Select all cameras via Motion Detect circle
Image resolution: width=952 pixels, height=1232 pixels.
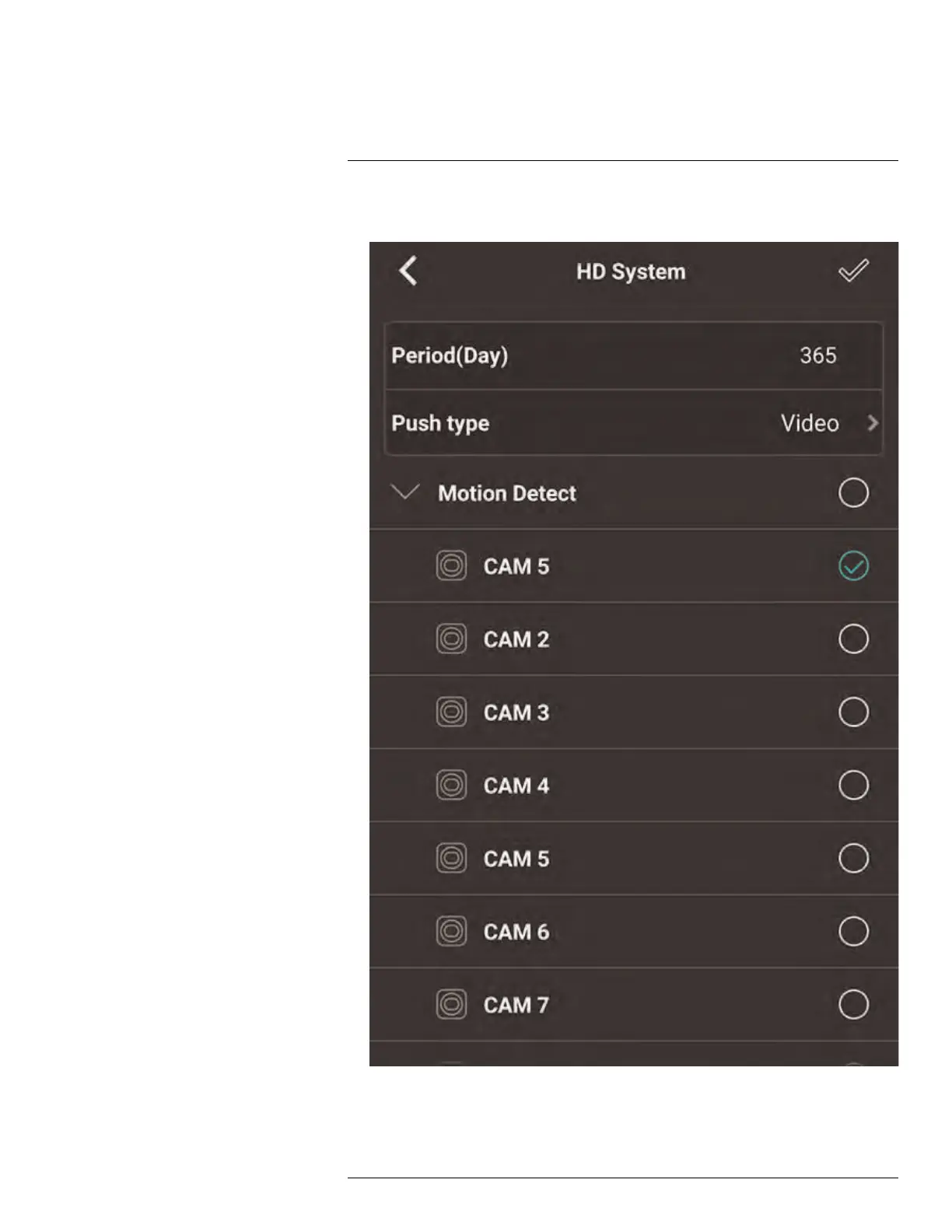click(853, 493)
